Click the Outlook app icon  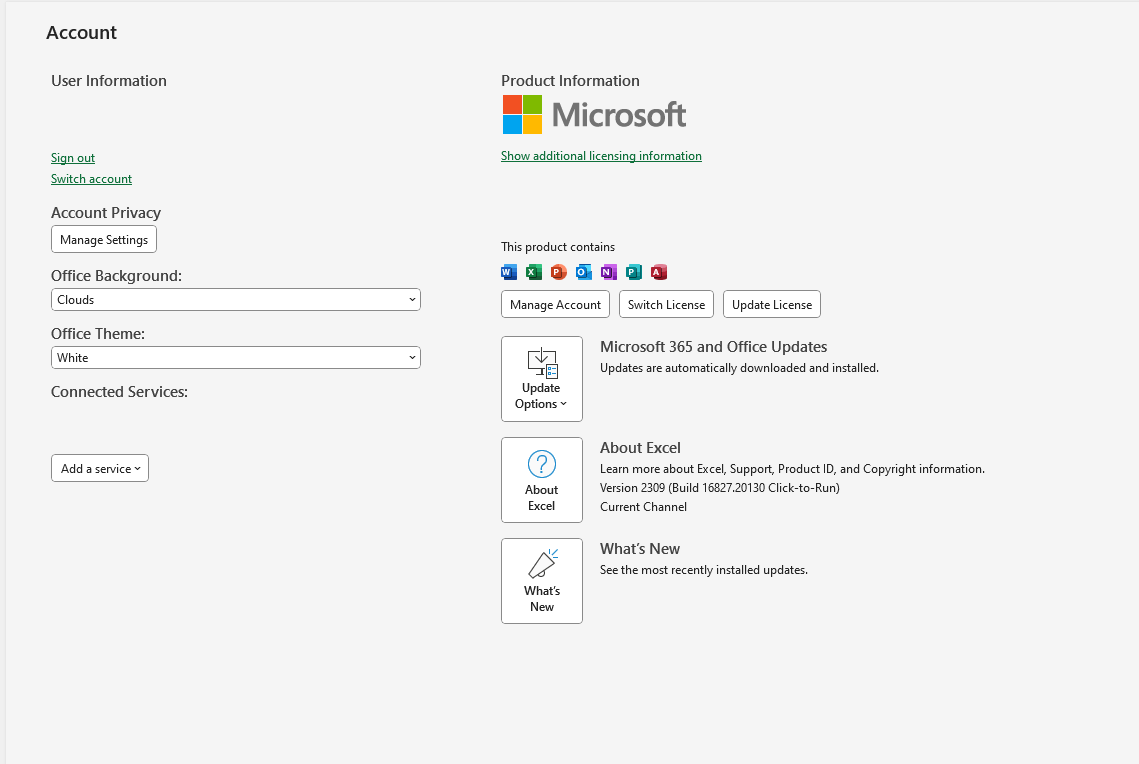pos(583,272)
